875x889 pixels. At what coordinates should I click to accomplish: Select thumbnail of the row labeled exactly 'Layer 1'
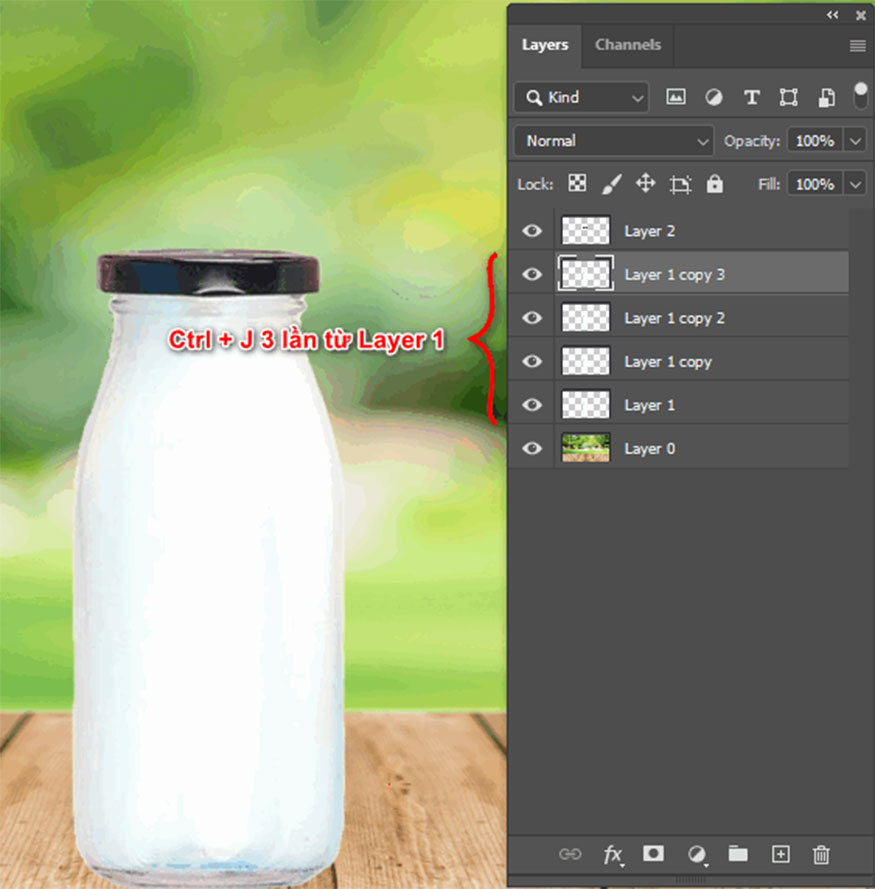[x=586, y=404]
